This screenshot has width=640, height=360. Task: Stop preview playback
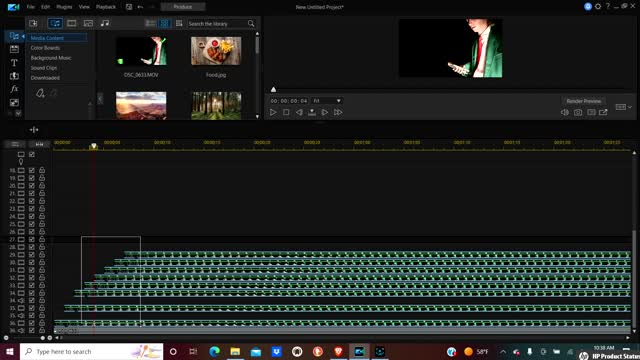click(x=286, y=112)
